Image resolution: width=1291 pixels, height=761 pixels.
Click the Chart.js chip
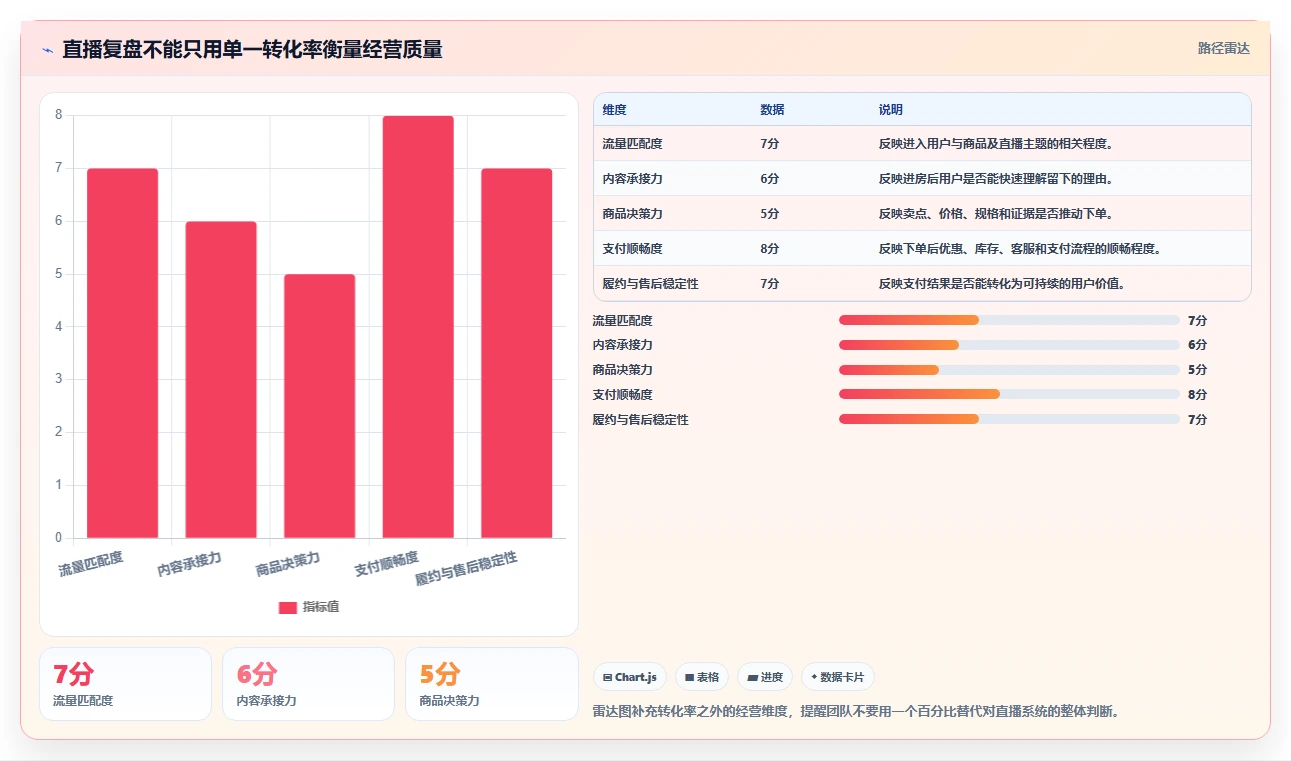630,677
